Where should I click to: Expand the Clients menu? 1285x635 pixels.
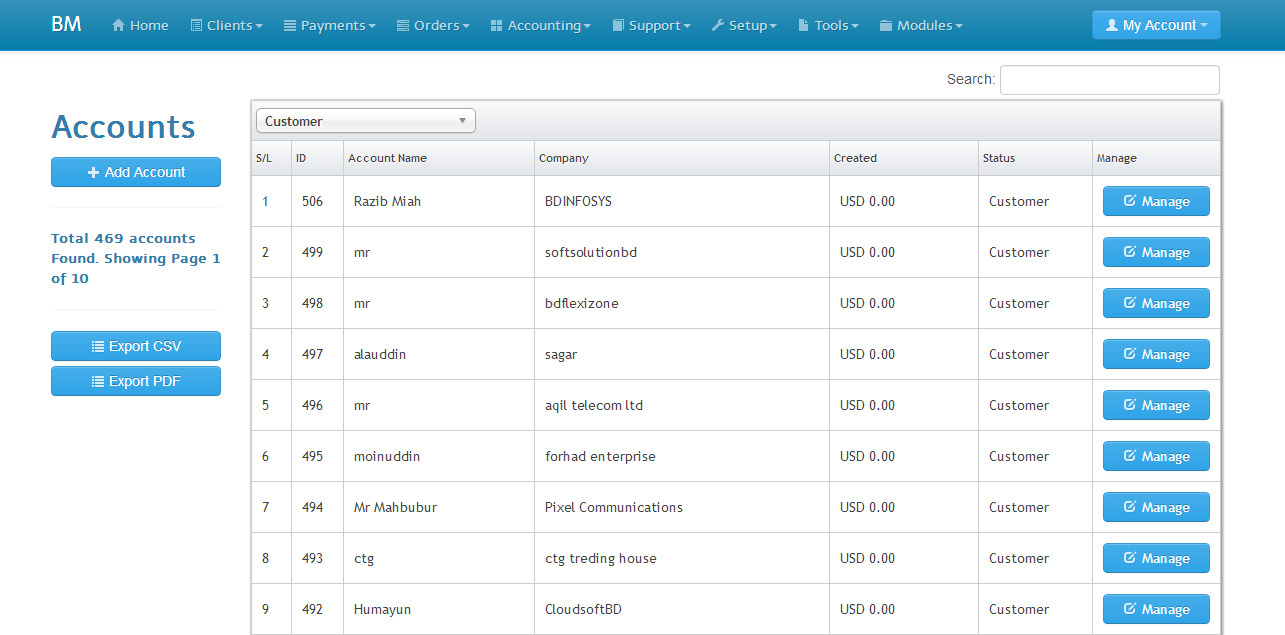tap(226, 25)
